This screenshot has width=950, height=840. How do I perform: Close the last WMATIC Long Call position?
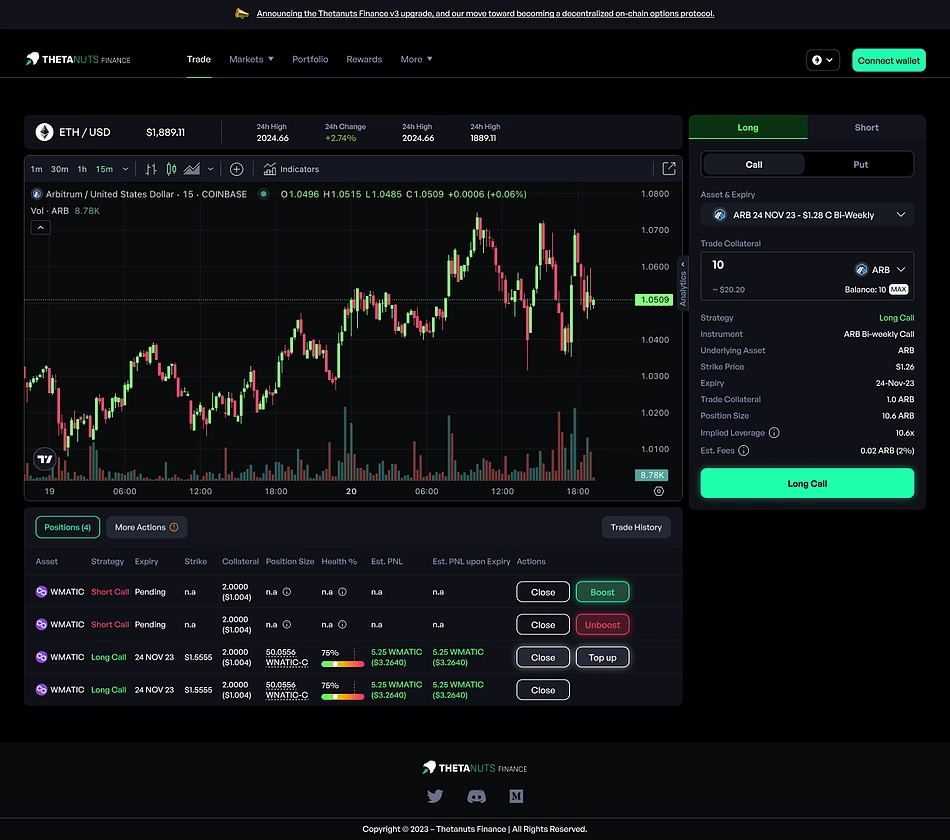(543, 690)
